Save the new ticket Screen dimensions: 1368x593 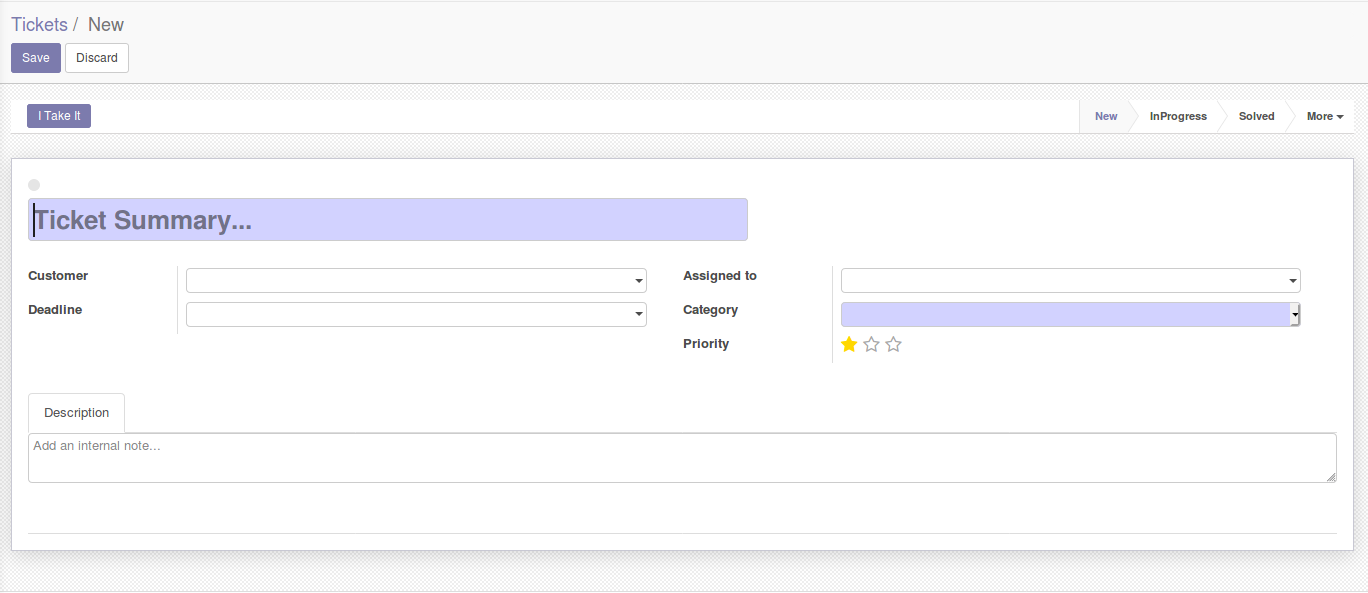pos(36,58)
